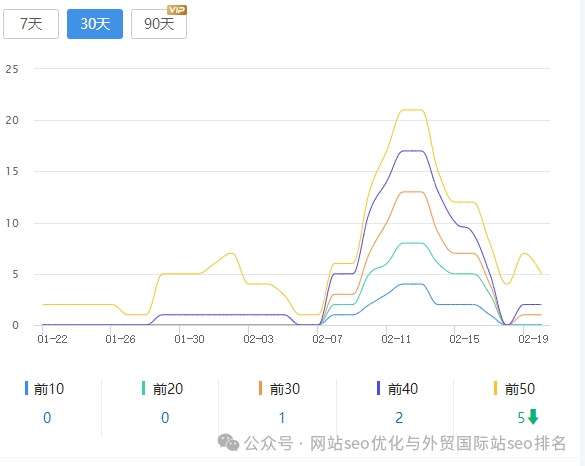The height and width of the screenshot is (466, 585).
Task: Click the 前50 value 5
Action: pyautogui.click(x=521, y=418)
